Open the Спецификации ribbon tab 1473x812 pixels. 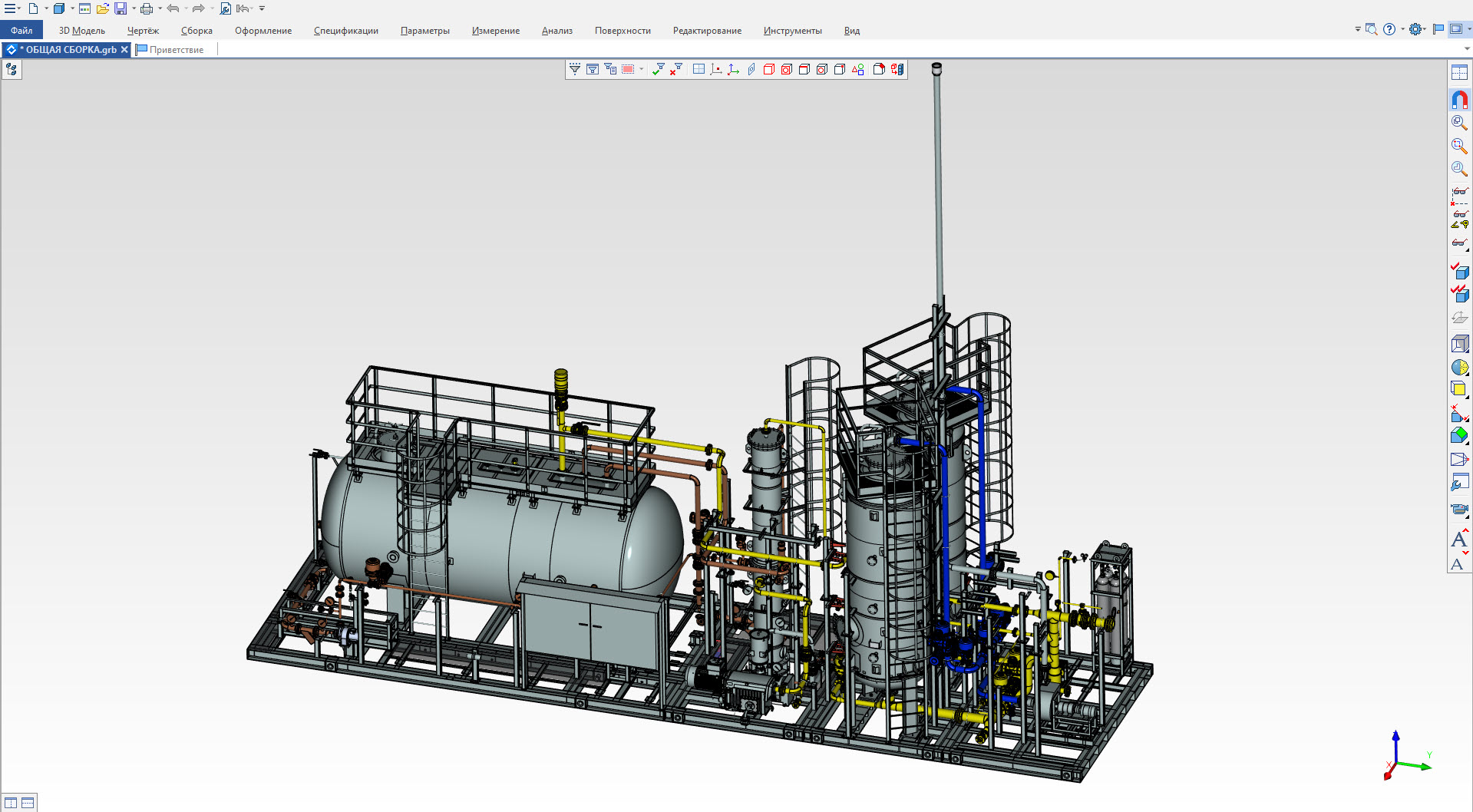click(346, 31)
